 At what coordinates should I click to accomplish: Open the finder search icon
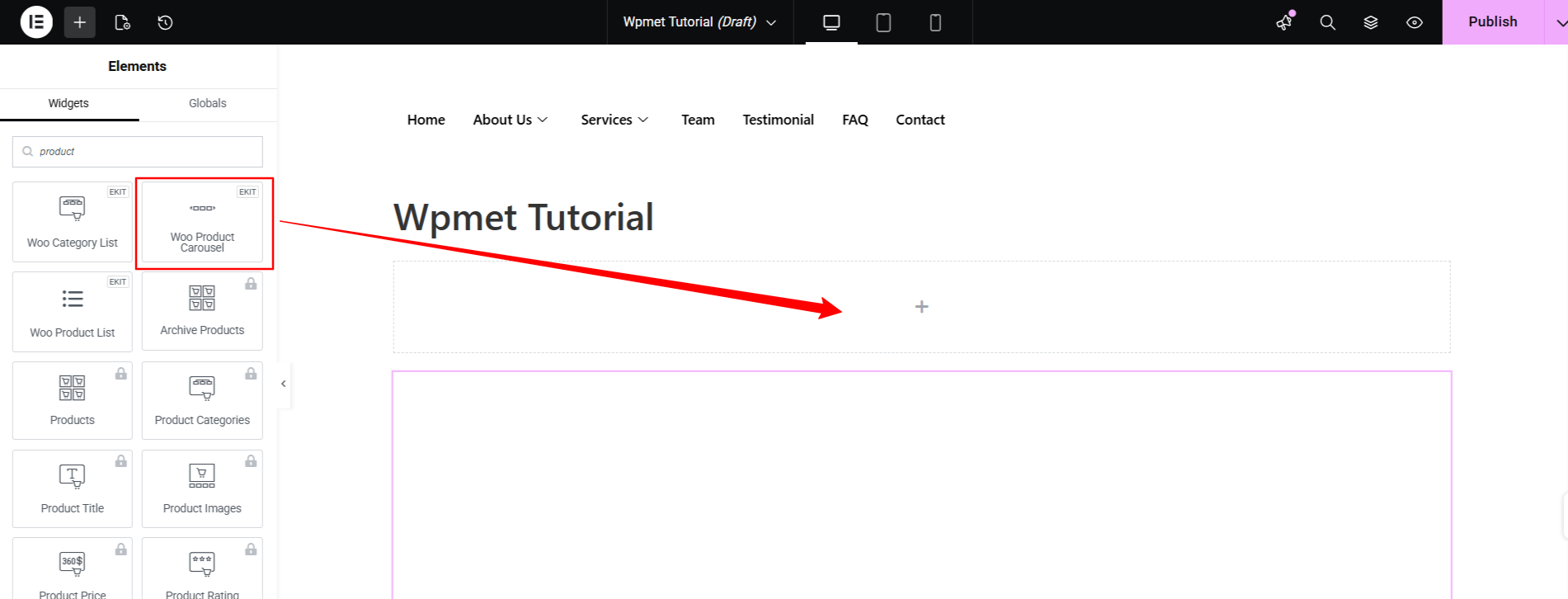pyautogui.click(x=1327, y=22)
